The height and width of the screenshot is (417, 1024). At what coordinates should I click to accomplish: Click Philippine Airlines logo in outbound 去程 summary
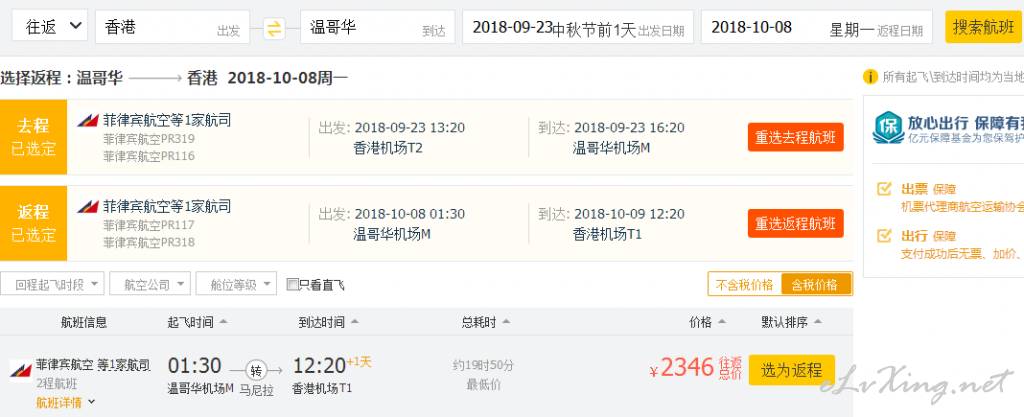(x=88, y=120)
